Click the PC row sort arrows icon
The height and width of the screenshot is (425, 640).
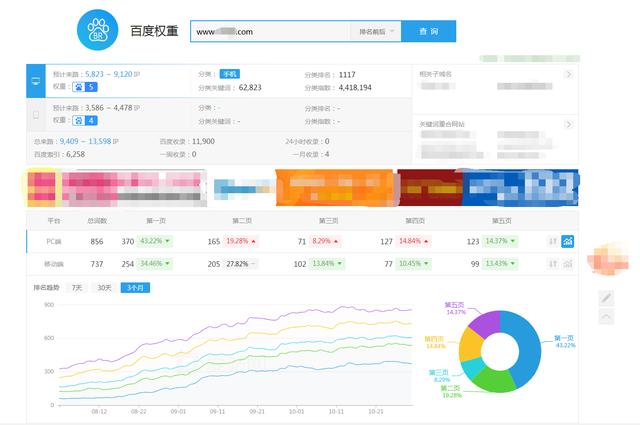click(552, 241)
